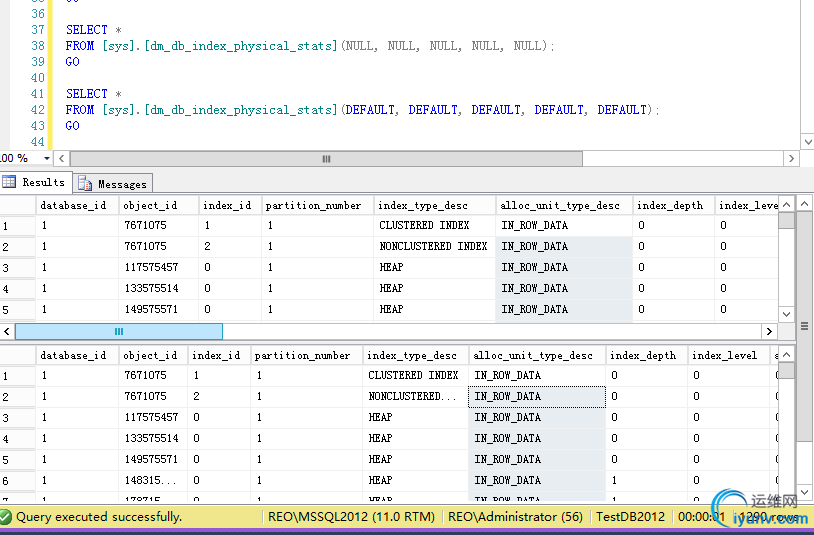Click the results pane splitter grip icon
The image size is (814, 535).
tap(805, 326)
